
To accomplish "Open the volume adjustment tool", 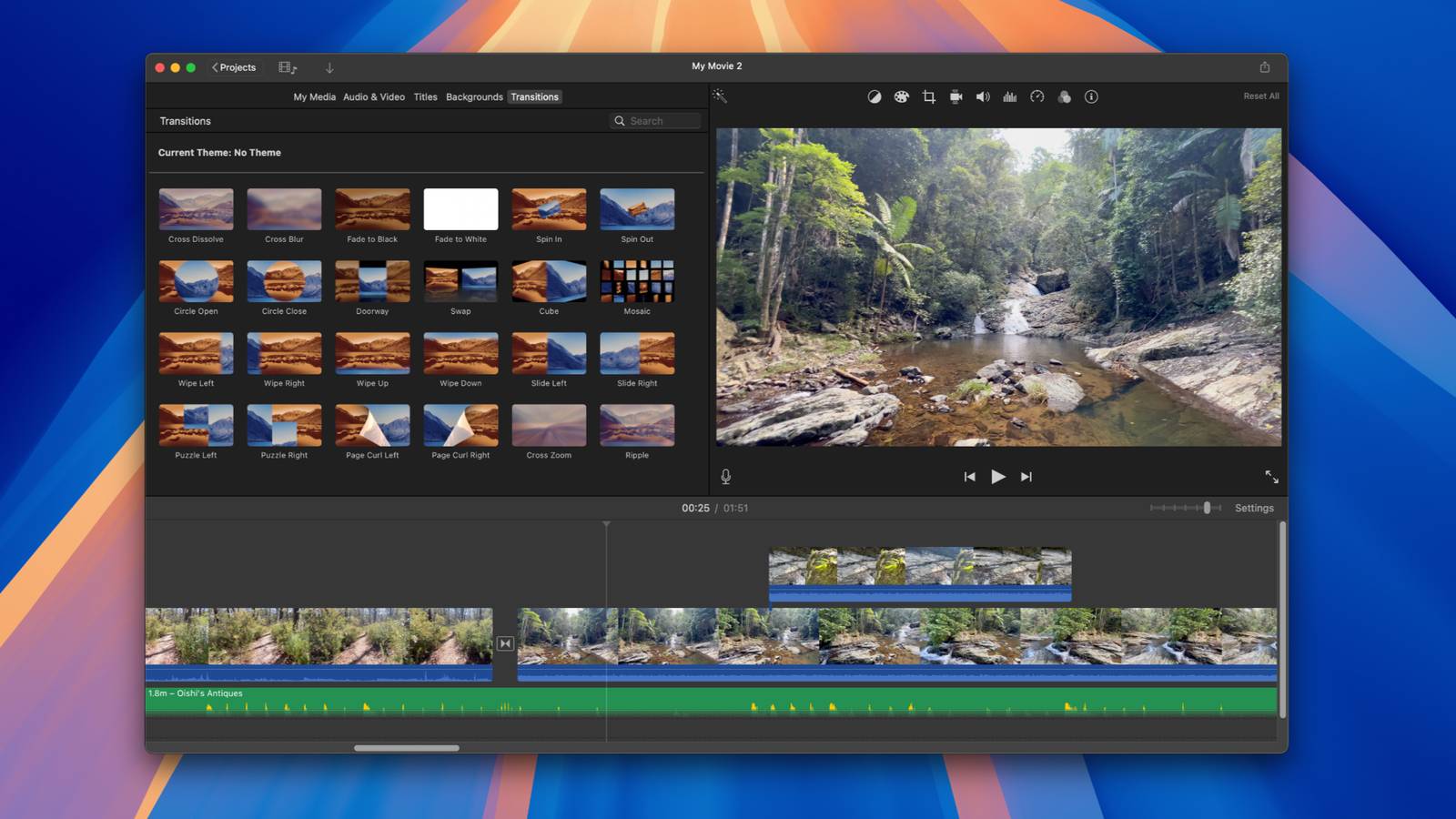I will click(x=983, y=96).
